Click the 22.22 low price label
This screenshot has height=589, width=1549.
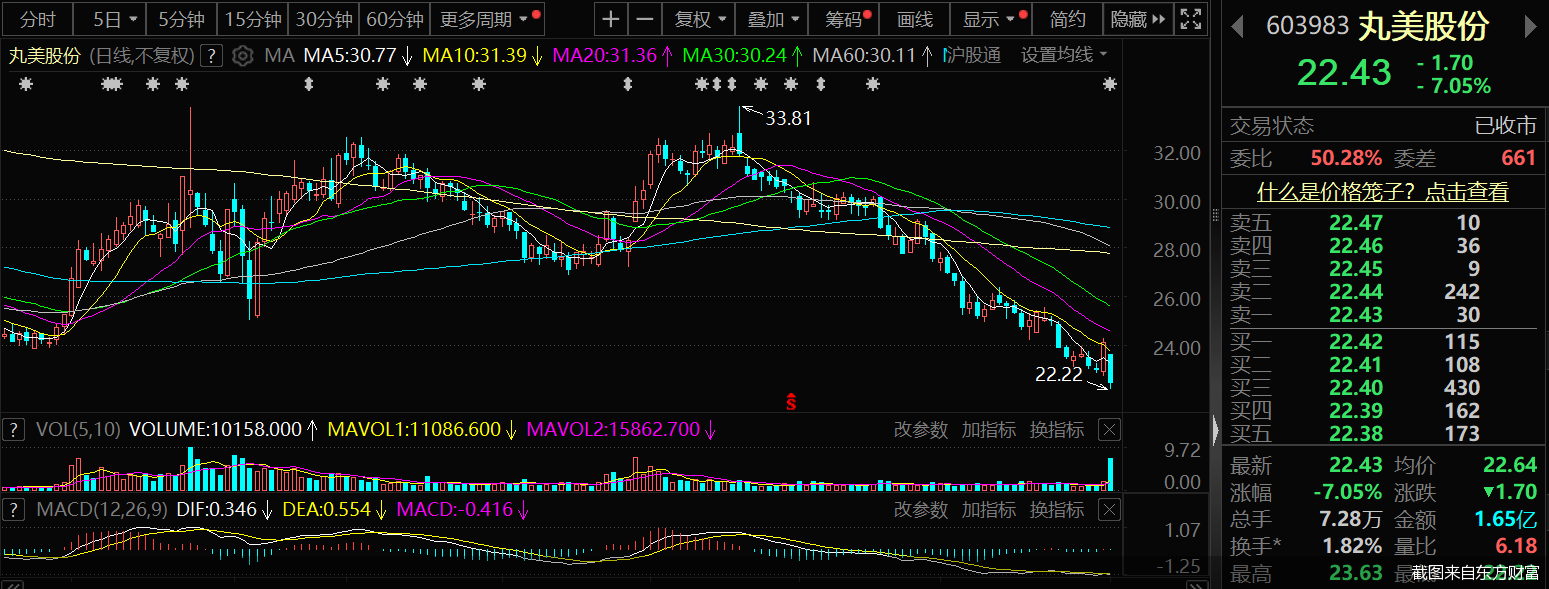pos(1059,375)
